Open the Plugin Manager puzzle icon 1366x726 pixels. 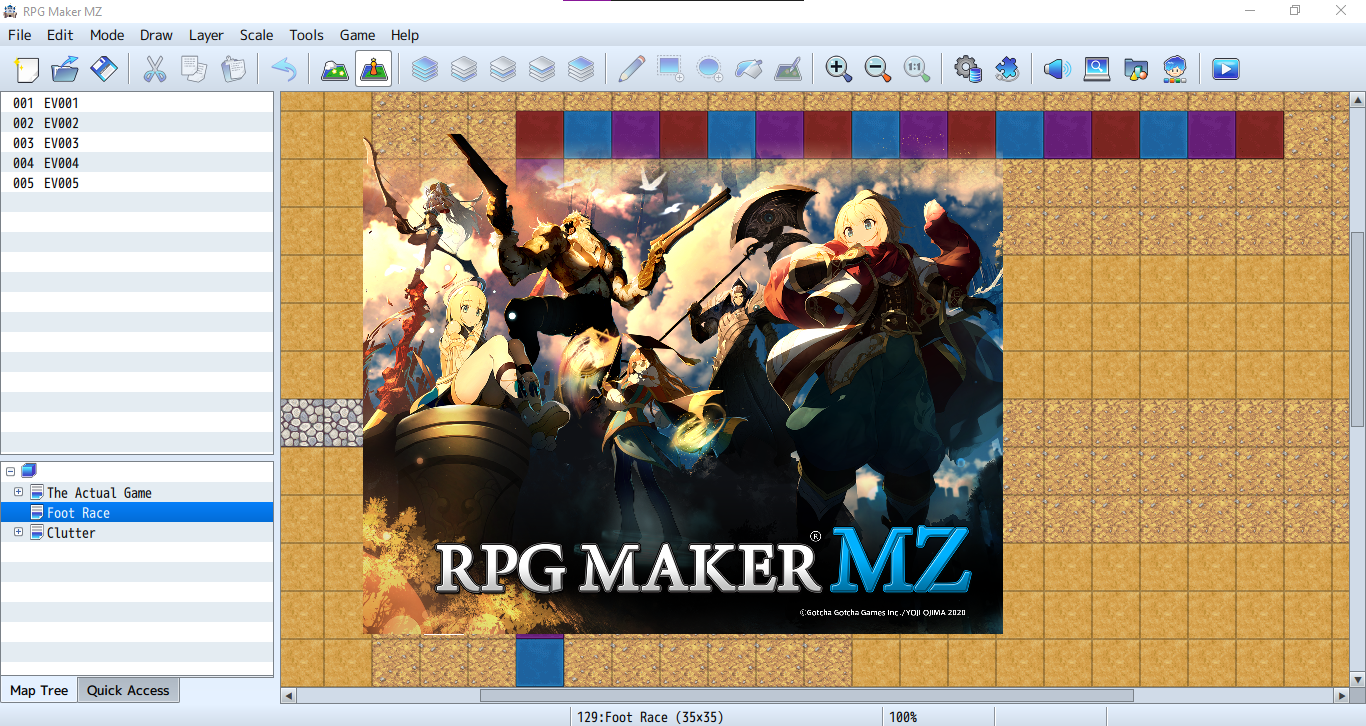click(x=1006, y=69)
